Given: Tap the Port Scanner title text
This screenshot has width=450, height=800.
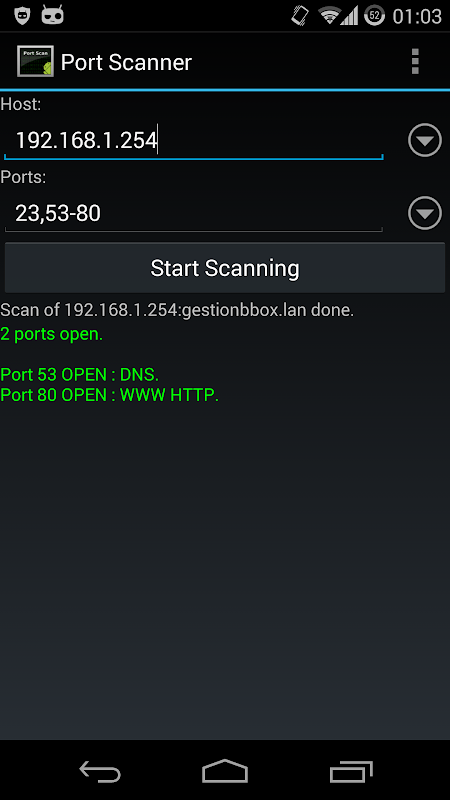Looking at the screenshot, I should pyautogui.click(x=126, y=62).
